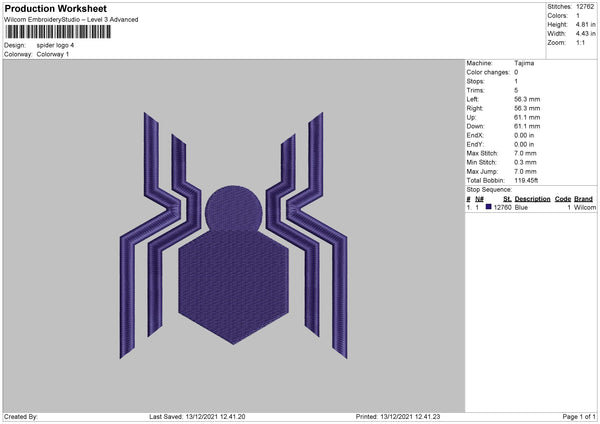Screen dimensions: 600x424
Task: Click the Stop Sequence label
Action: click(489, 190)
